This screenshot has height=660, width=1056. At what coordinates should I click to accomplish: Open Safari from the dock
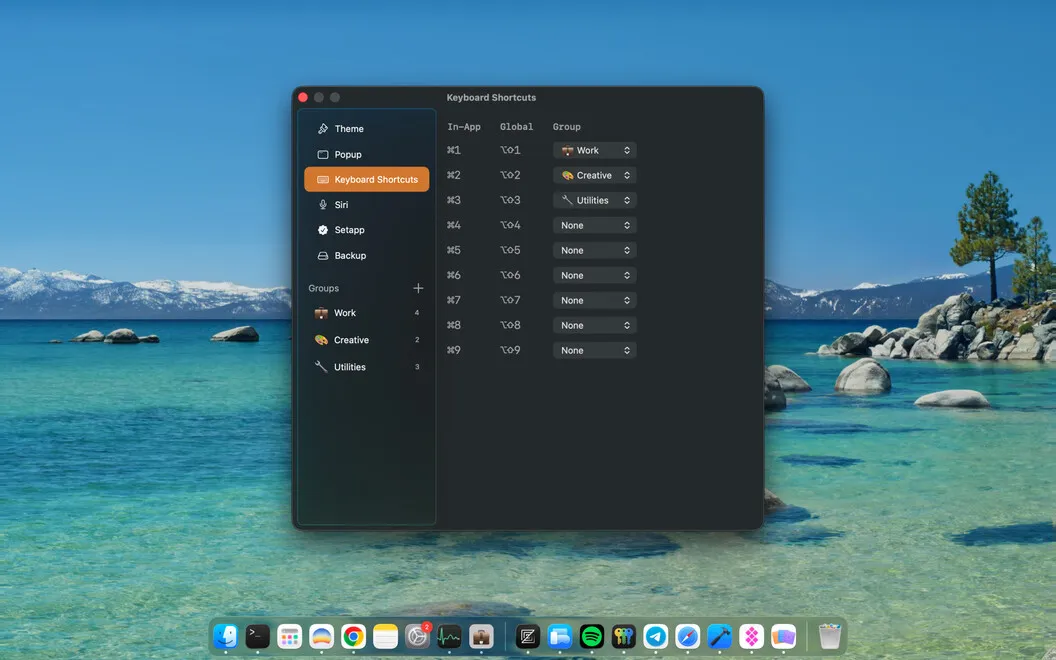688,636
